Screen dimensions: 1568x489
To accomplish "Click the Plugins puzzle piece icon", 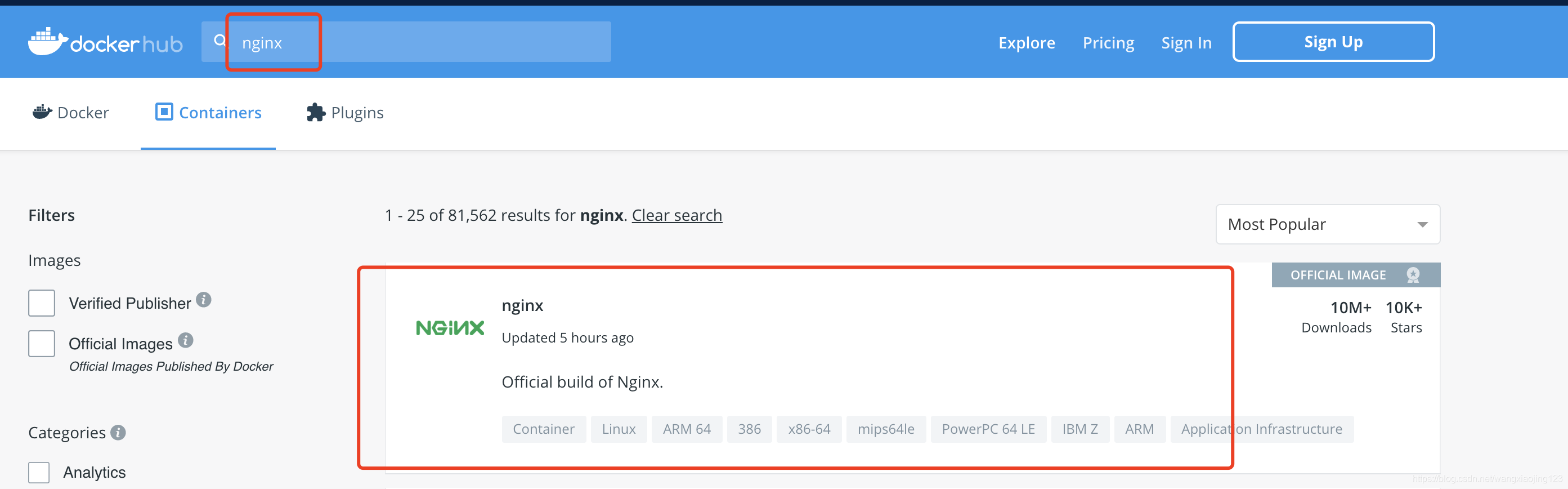I will (x=316, y=112).
